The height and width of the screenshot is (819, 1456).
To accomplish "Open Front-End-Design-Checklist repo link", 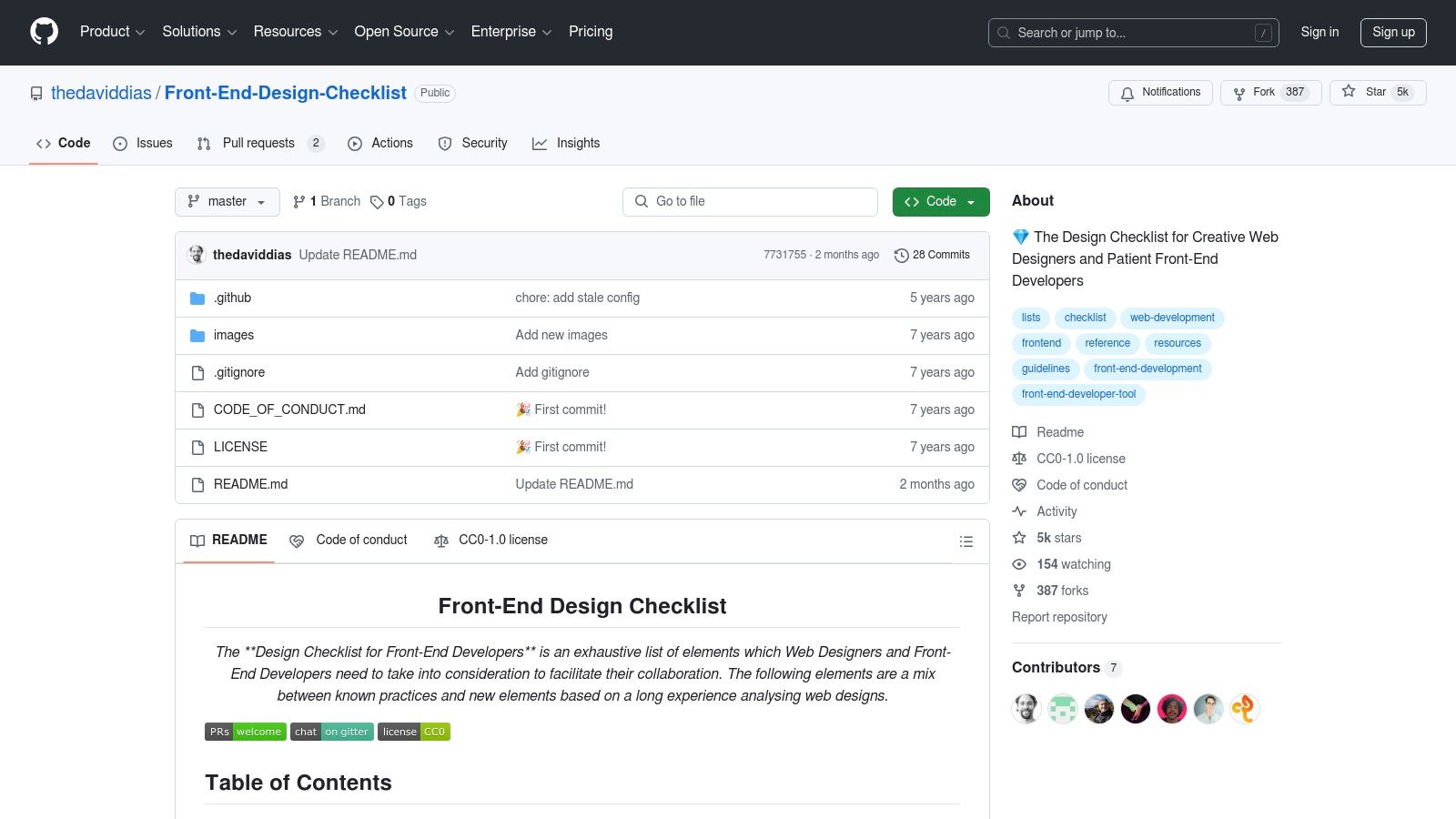I will click(286, 93).
